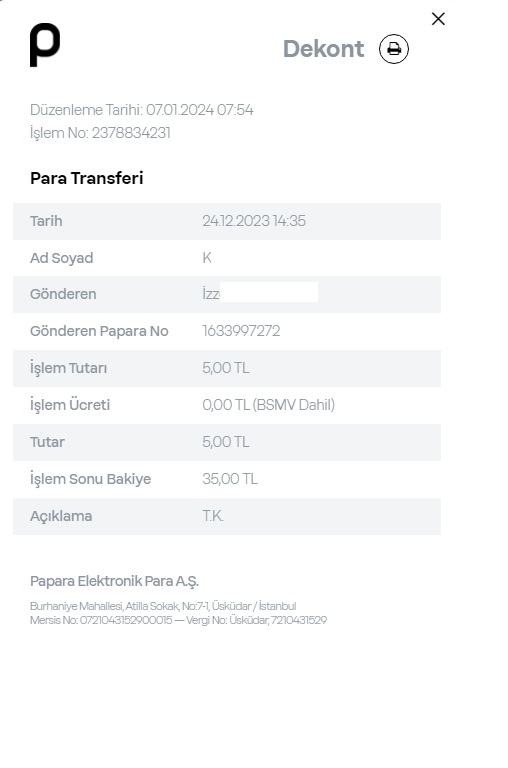Click the Dekont heading
The height and width of the screenshot is (768, 508).
pos(323,49)
